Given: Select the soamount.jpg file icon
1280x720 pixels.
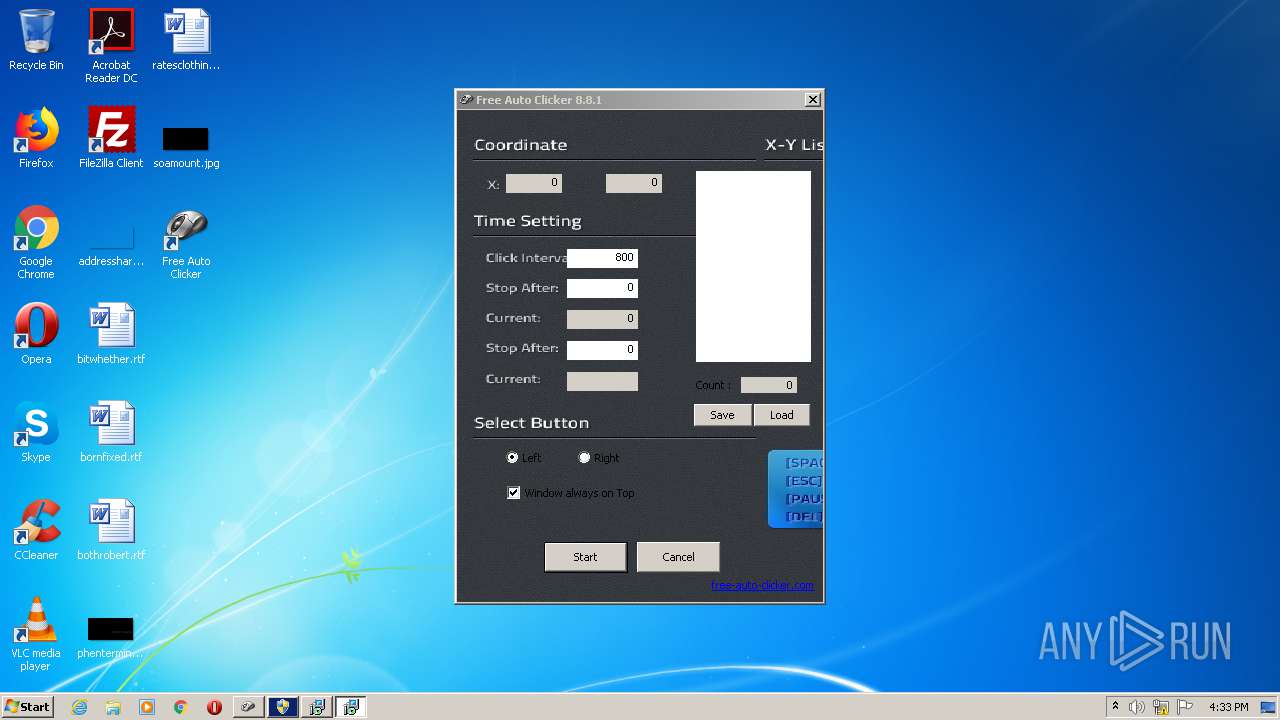Looking at the screenshot, I should (x=186, y=146).
